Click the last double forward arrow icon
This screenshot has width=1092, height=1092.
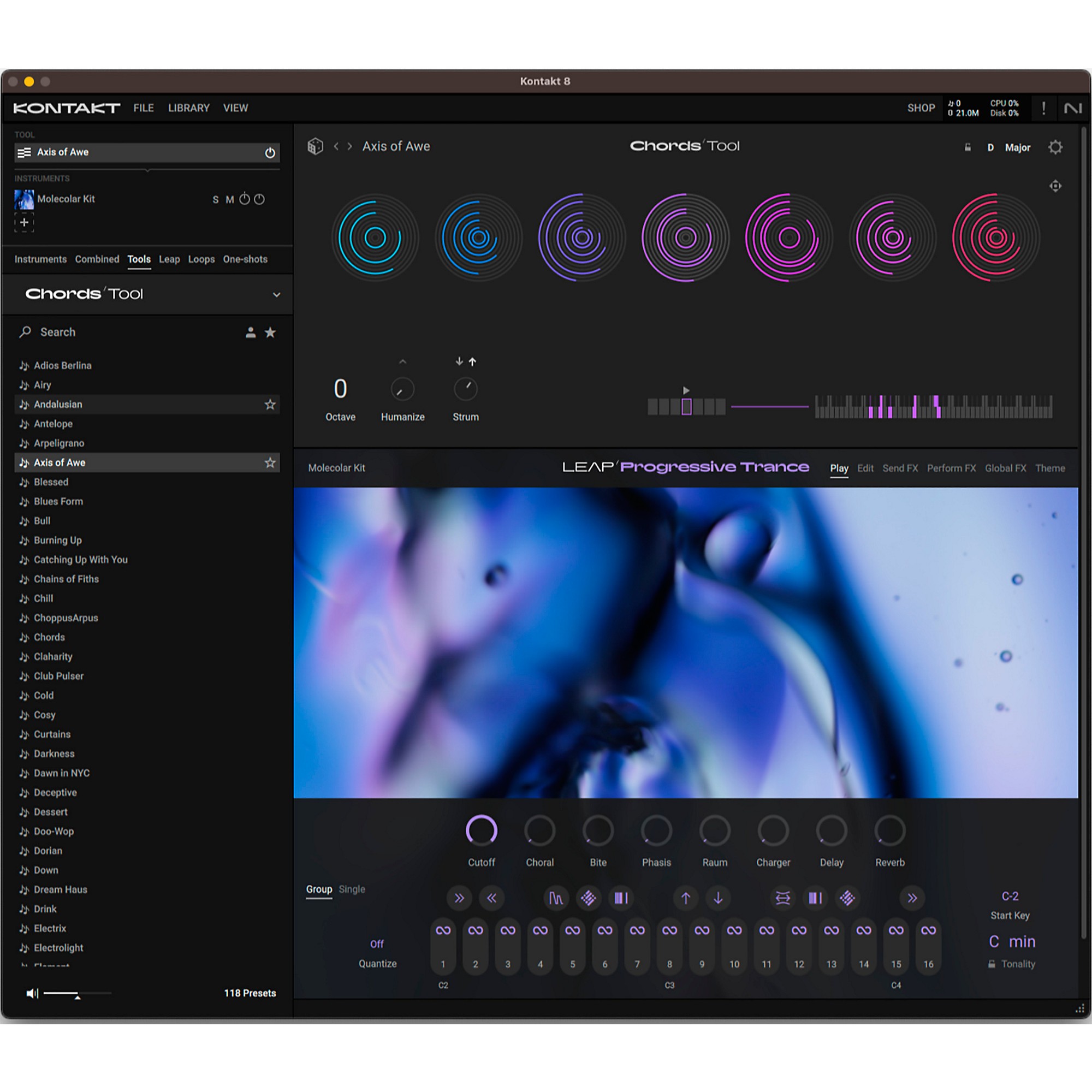(x=912, y=898)
